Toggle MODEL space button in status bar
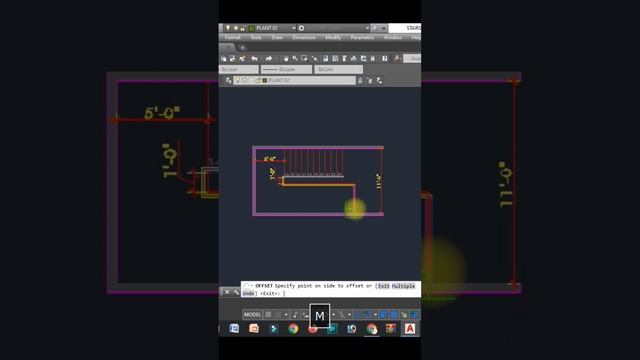640x360 pixels. click(x=252, y=315)
